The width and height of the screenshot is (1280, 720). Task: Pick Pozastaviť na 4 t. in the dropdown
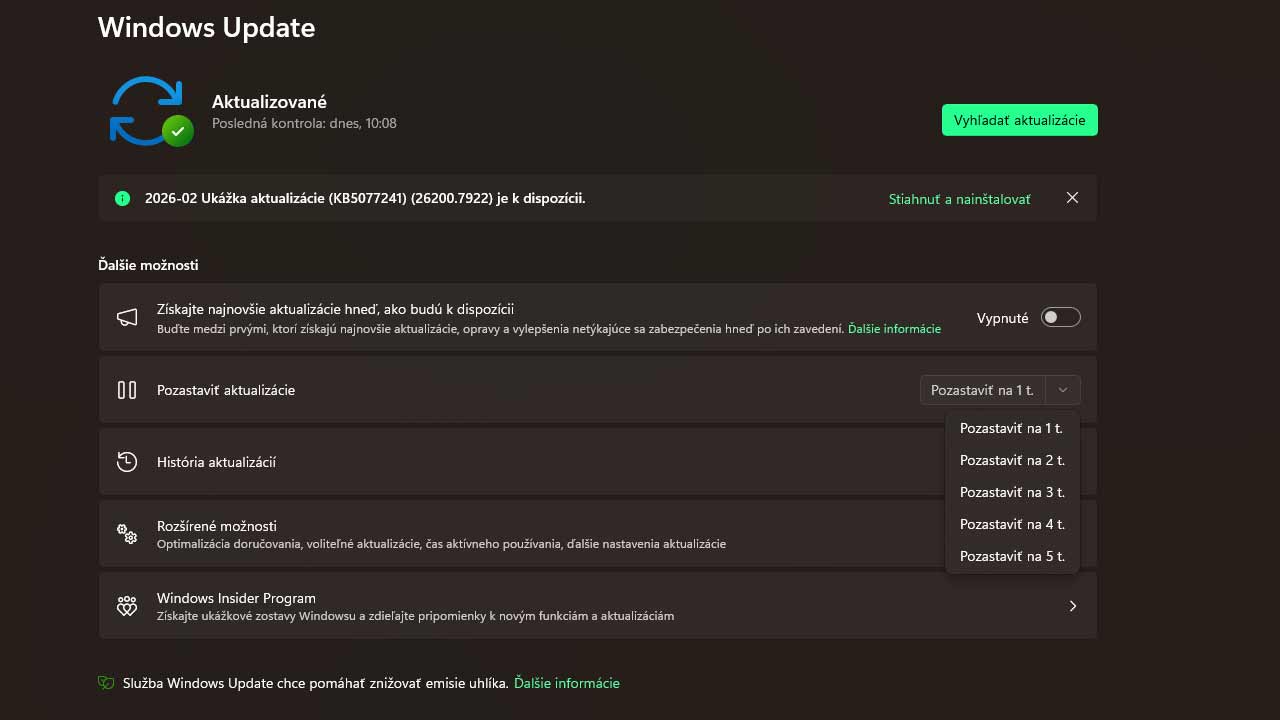point(1012,524)
